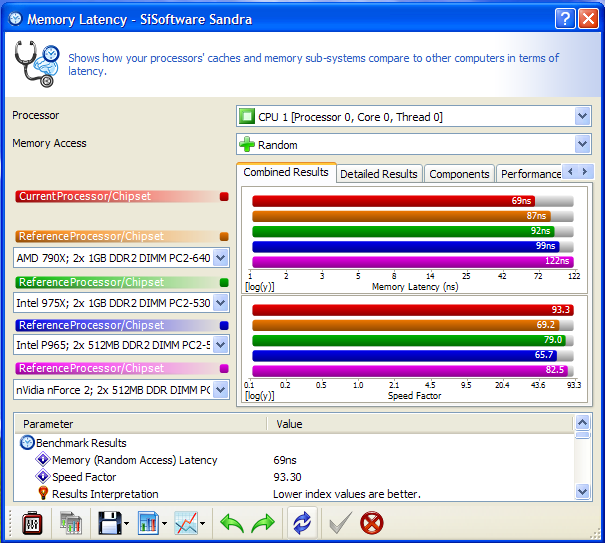Click the Benchmark Results clock icon

click(27, 443)
